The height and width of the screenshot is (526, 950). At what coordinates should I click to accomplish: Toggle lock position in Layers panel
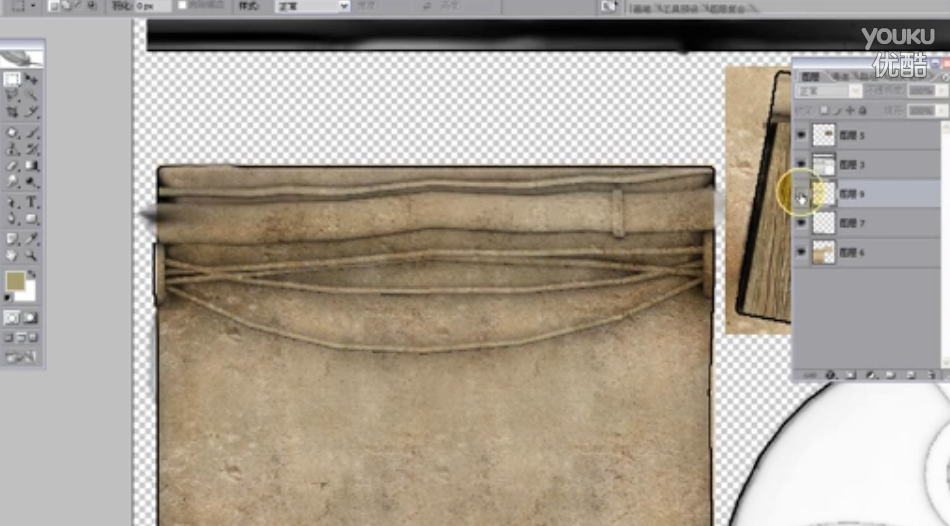pos(850,110)
